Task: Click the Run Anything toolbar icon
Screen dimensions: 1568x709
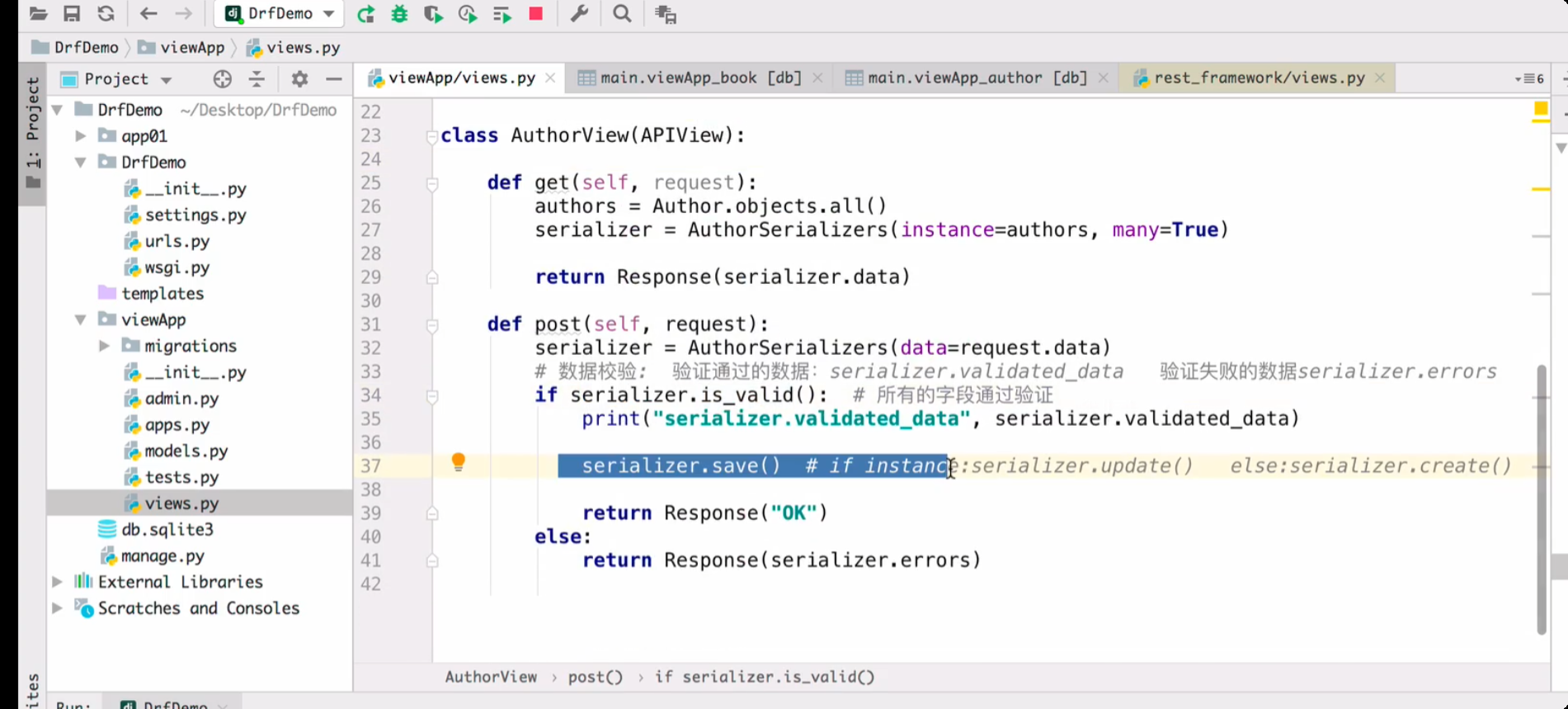Action: point(665,14)
